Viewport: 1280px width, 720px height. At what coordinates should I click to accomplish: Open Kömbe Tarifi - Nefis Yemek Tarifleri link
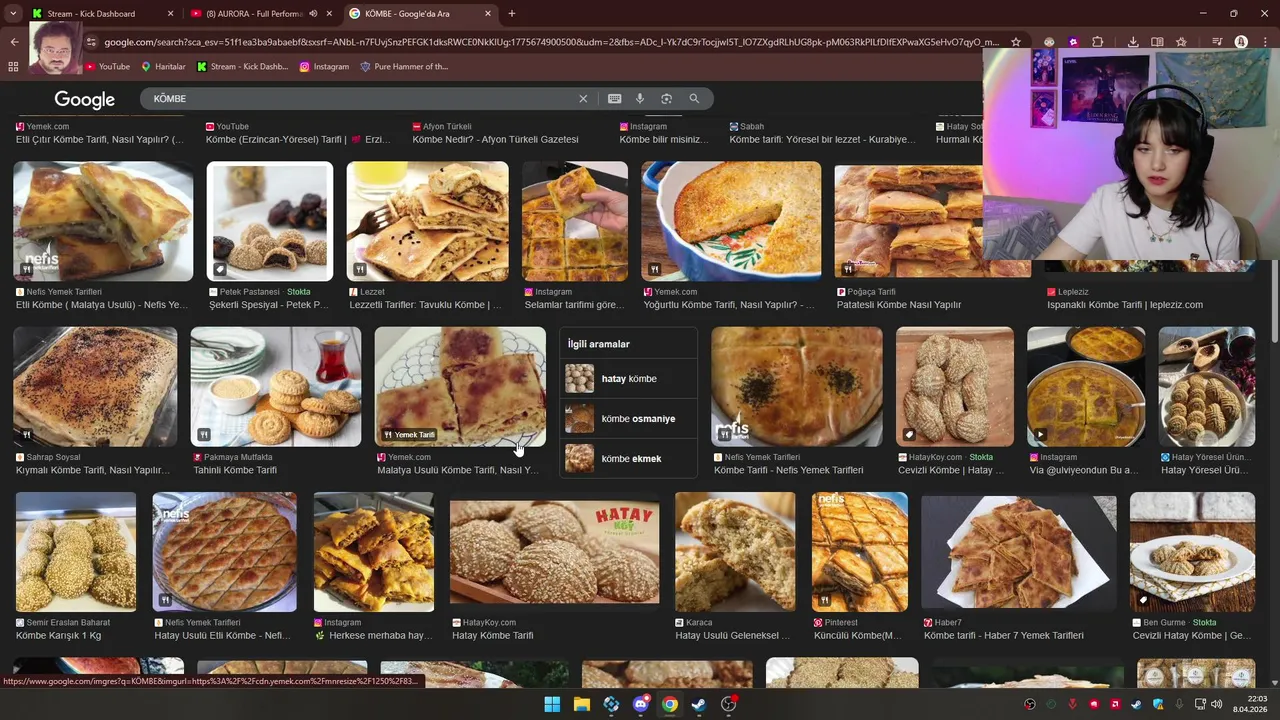(x=788, y=470)
